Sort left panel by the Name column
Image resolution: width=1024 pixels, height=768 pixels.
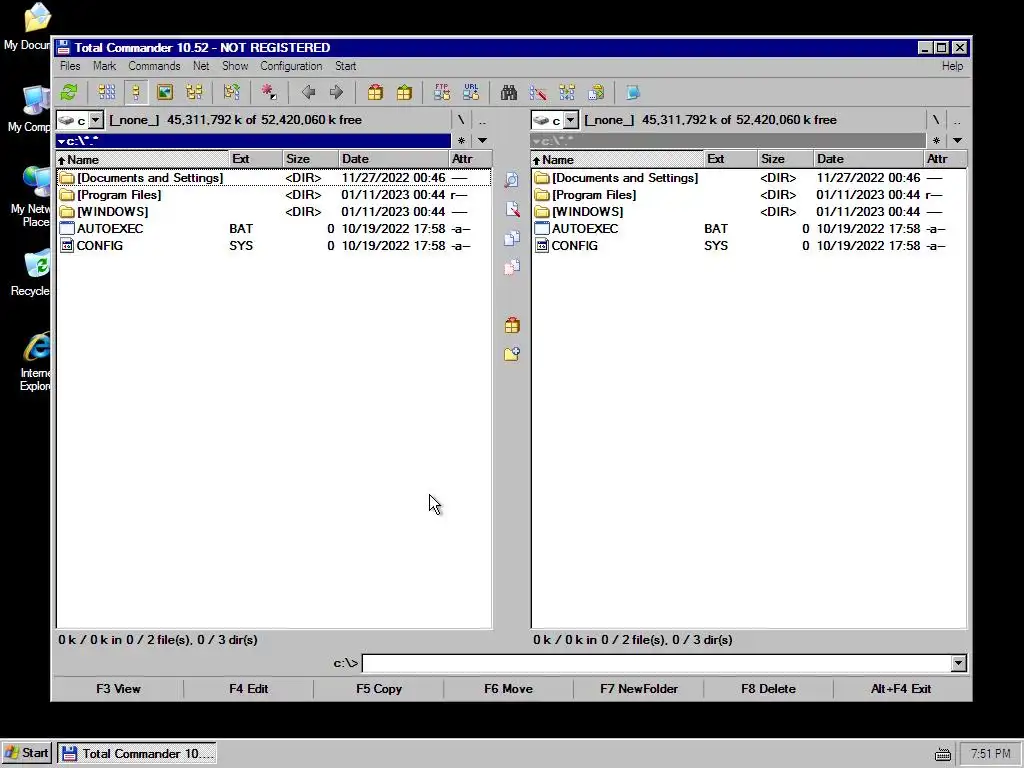click(142, 159)
